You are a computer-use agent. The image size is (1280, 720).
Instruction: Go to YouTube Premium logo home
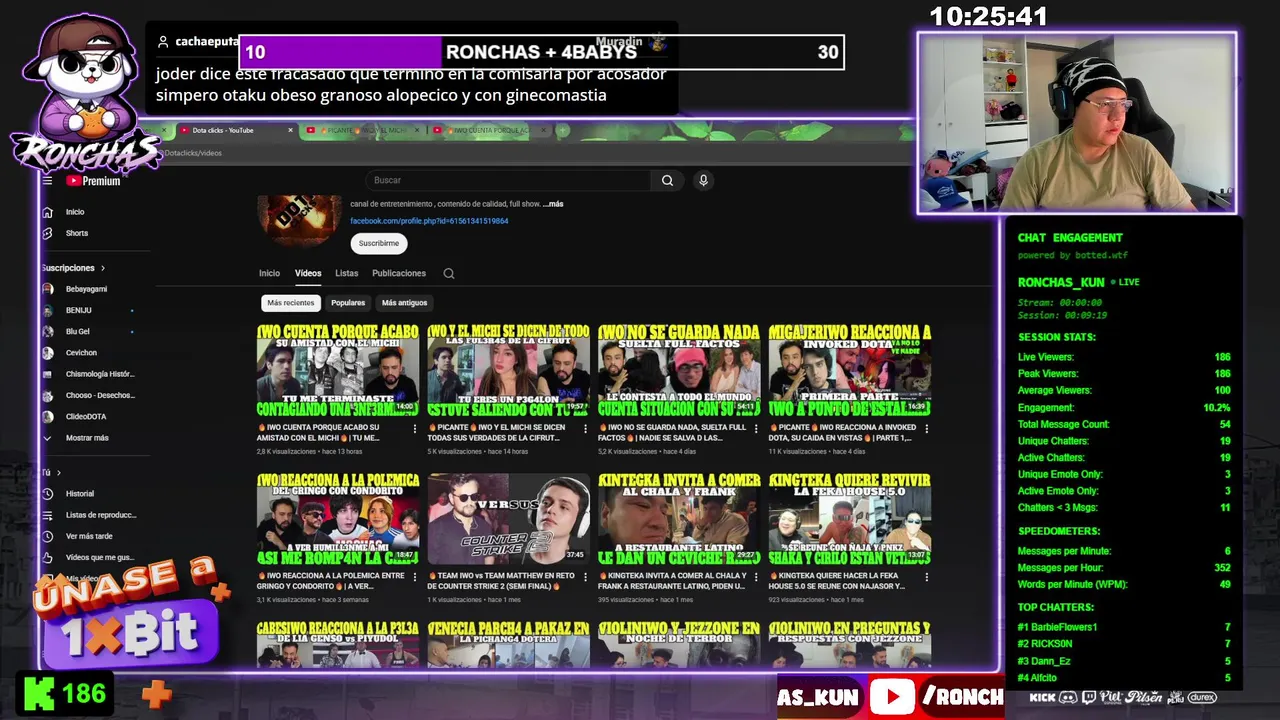[93, 181]
